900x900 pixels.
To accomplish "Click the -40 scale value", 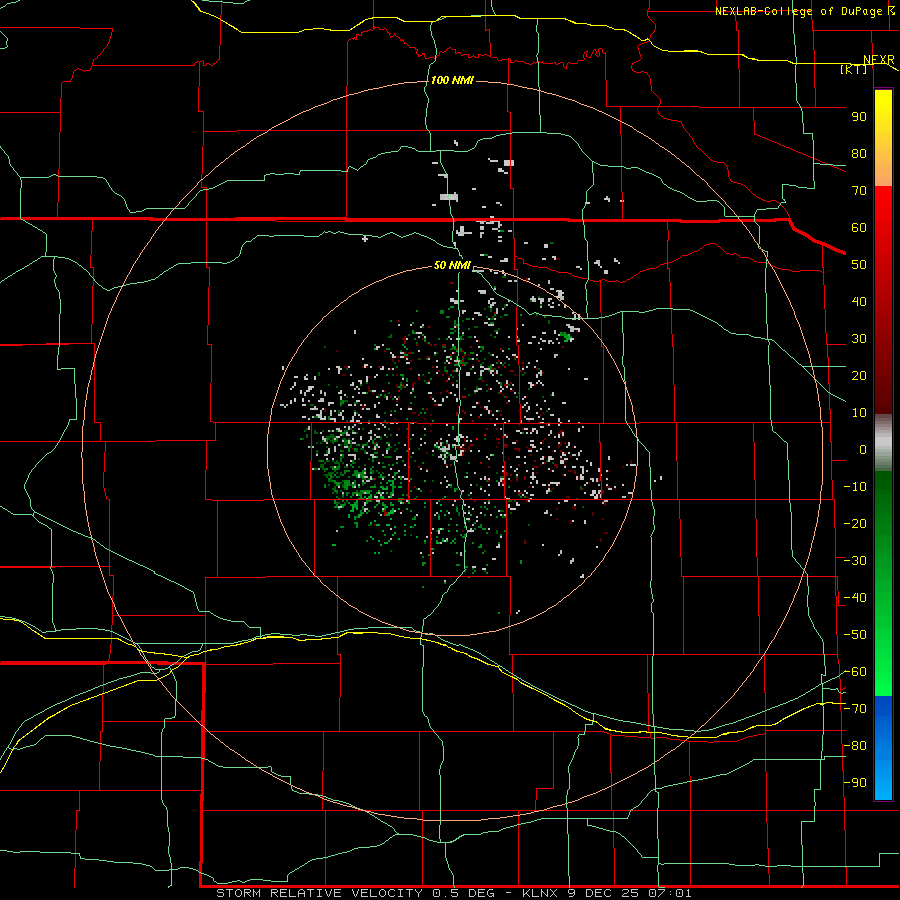I will (855, 598).
